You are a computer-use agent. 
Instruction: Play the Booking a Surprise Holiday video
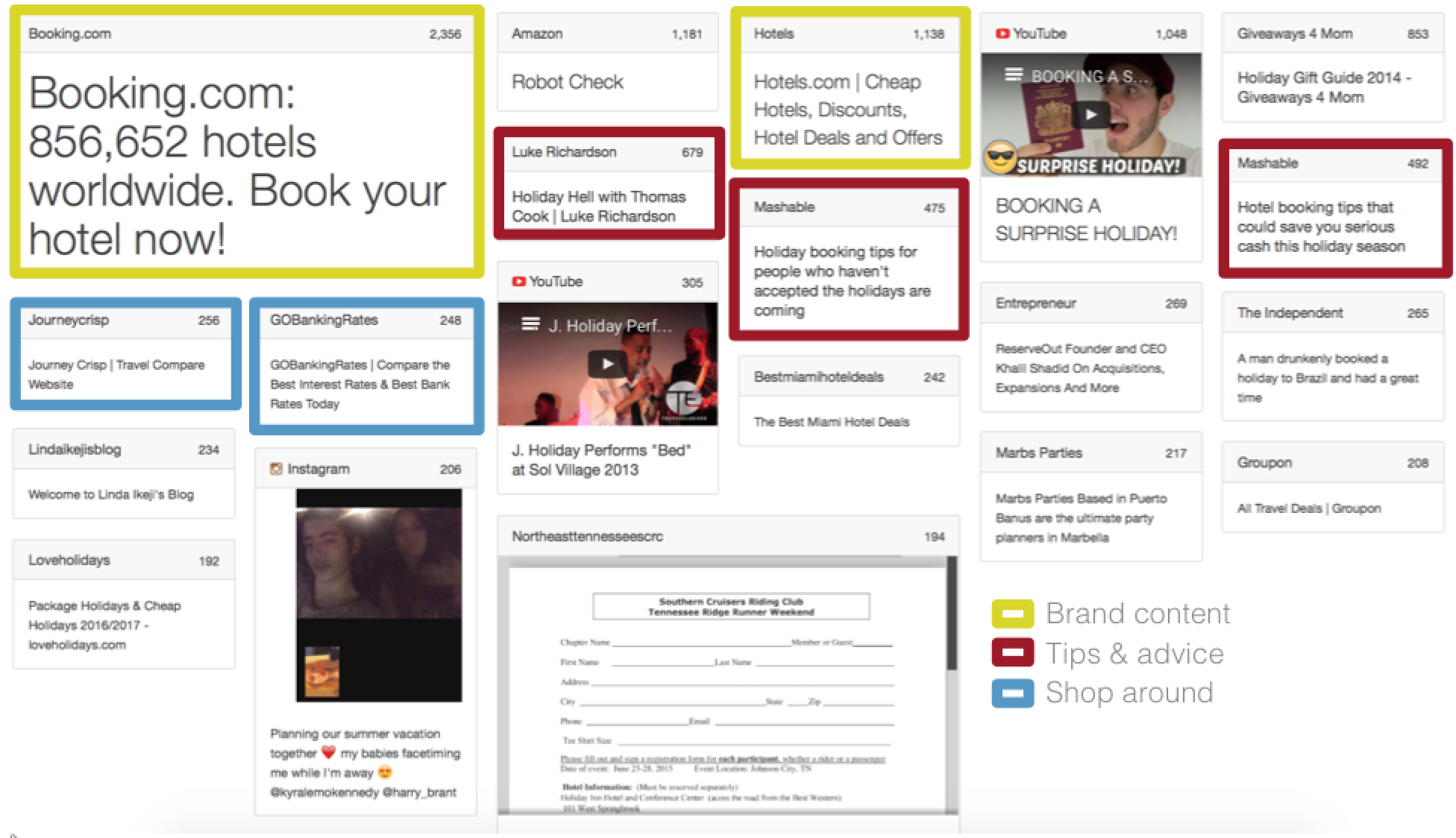(1091, 115)
